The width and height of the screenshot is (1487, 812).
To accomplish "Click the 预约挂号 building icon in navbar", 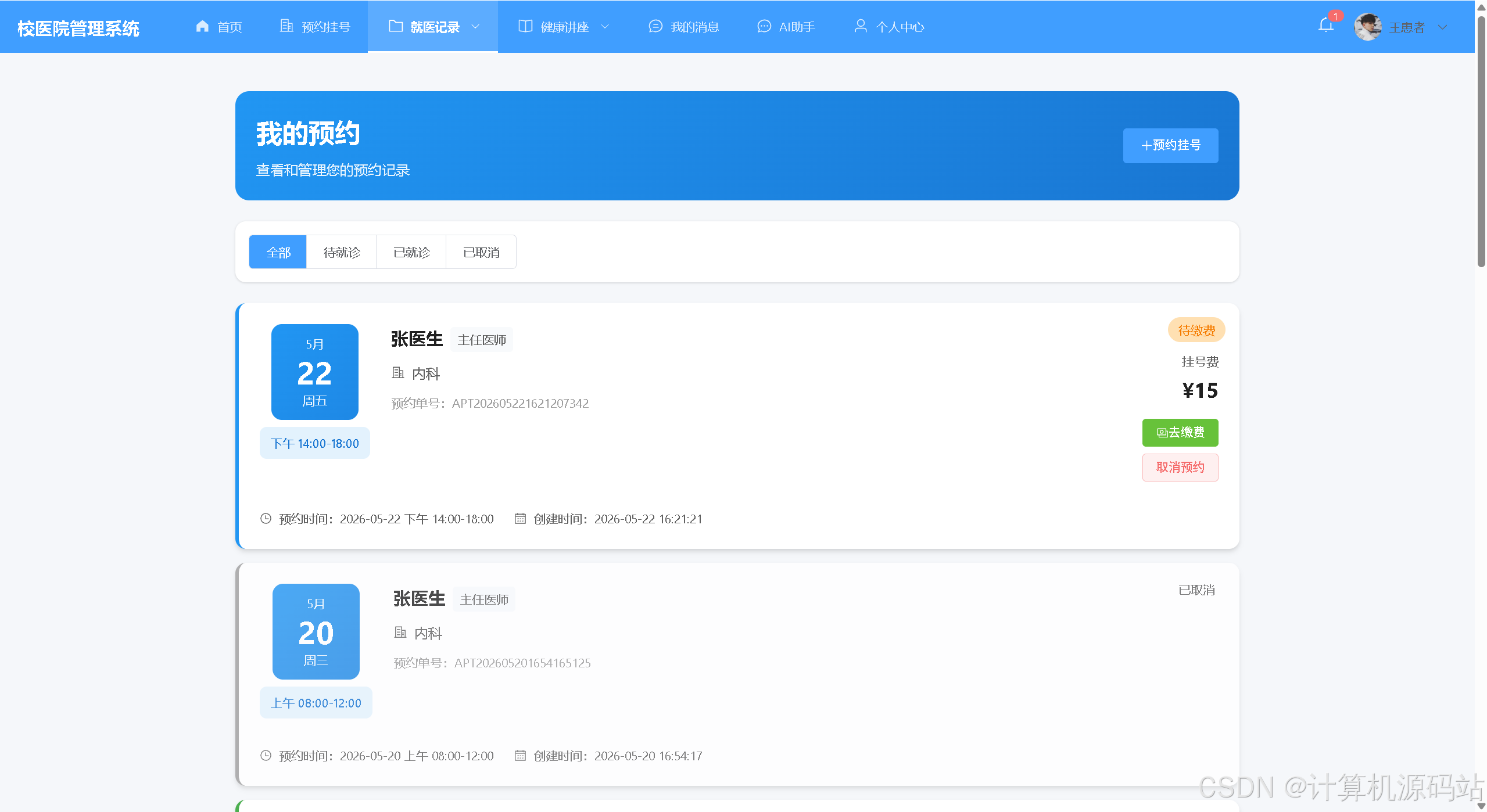I will click(286, 26).
